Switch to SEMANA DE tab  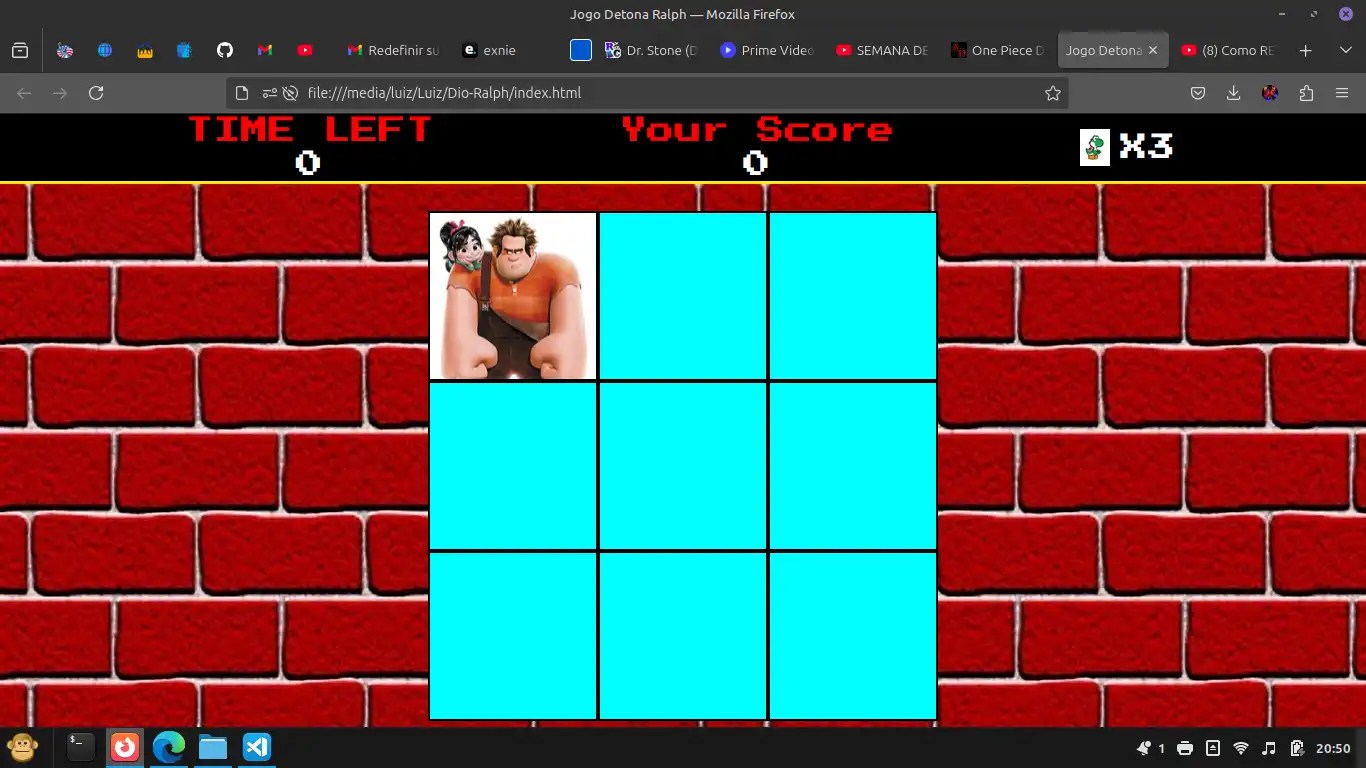[882, 50]
